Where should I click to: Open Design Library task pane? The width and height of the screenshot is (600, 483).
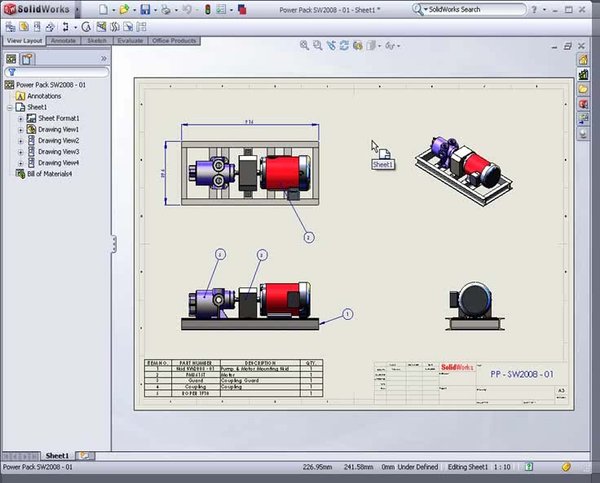(x=583, y=75)
